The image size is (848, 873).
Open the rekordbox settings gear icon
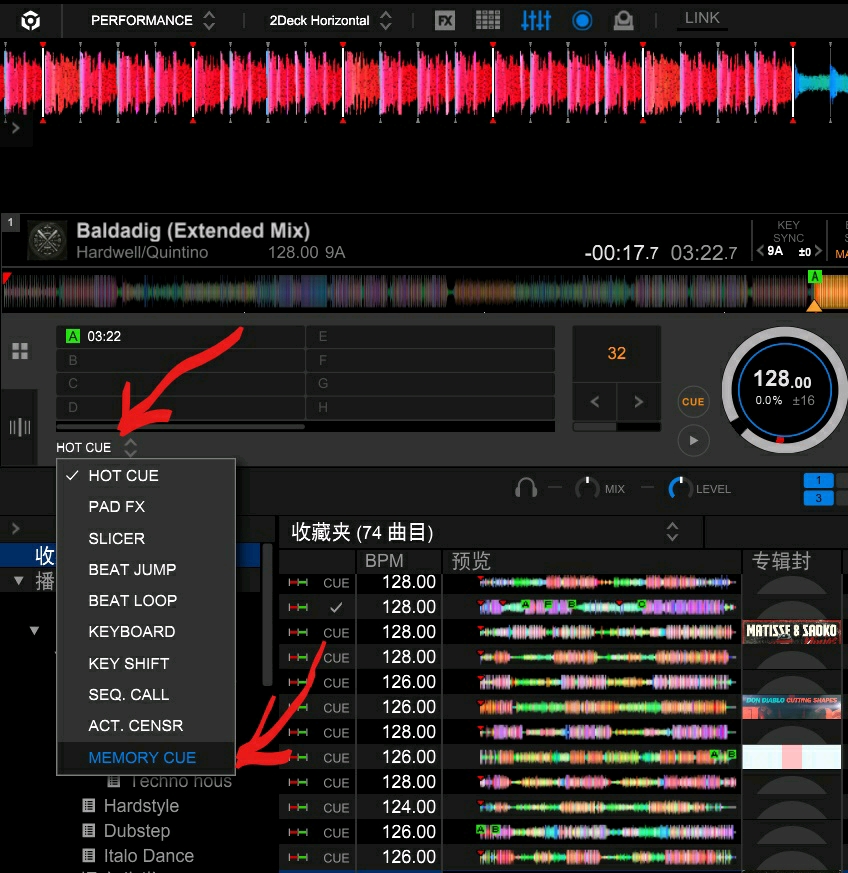30,21
